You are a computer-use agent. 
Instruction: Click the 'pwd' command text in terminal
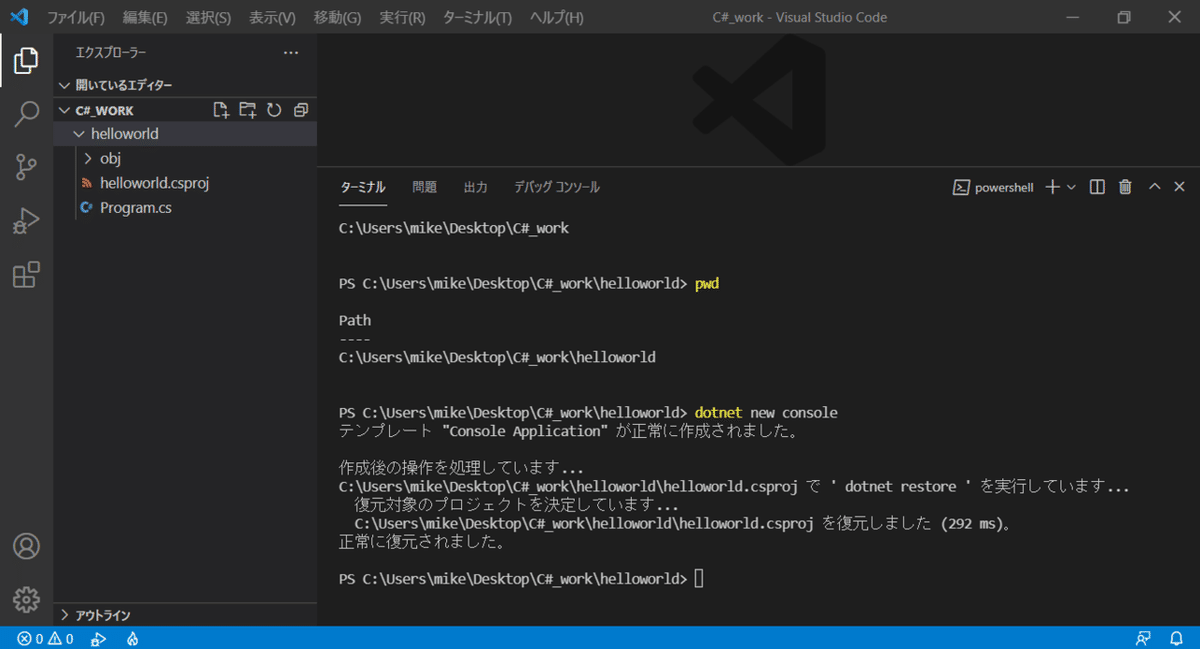coord(707,284)
